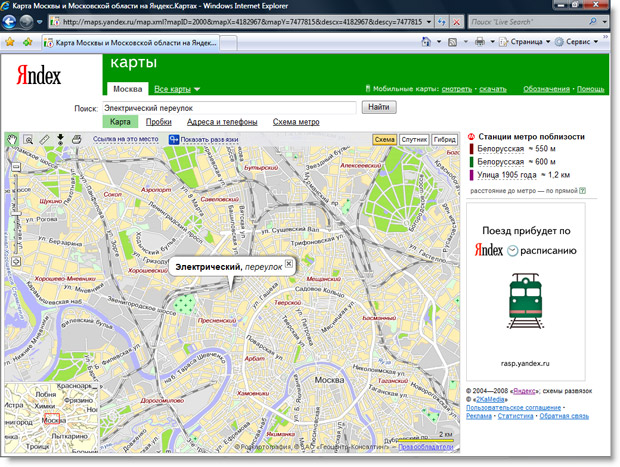Viewport: 620px width, 467px height.
Task: Click the Live Search magnifier icon
Action: 592,21
